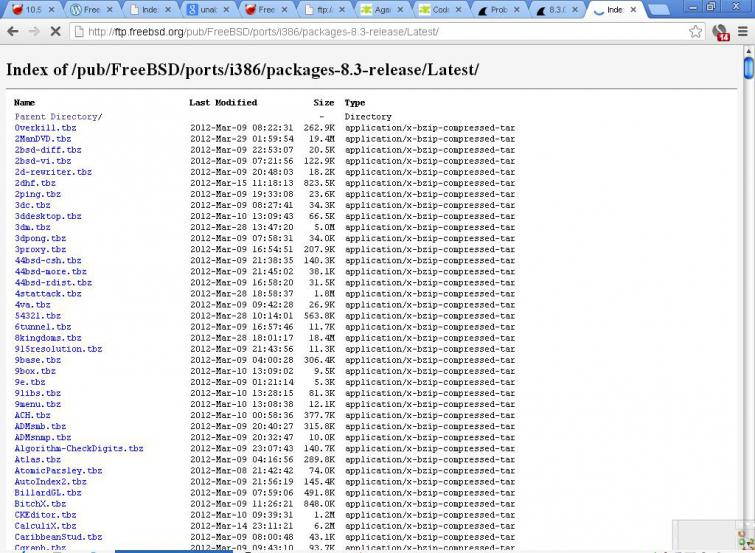Download 9libs.tbz
This screenshot has width=755, height=553.
point(38,393)
